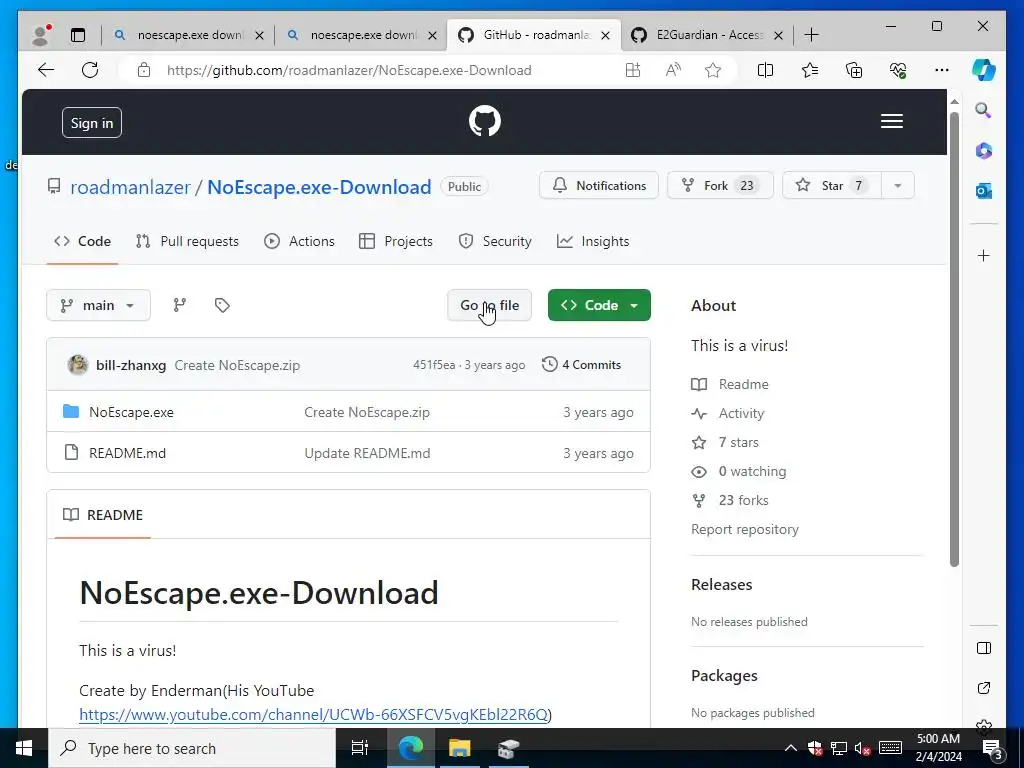Screen dimensions: 1024x768
Task: Expand the green Code dropdown
Action: click(x=599, y=305)
